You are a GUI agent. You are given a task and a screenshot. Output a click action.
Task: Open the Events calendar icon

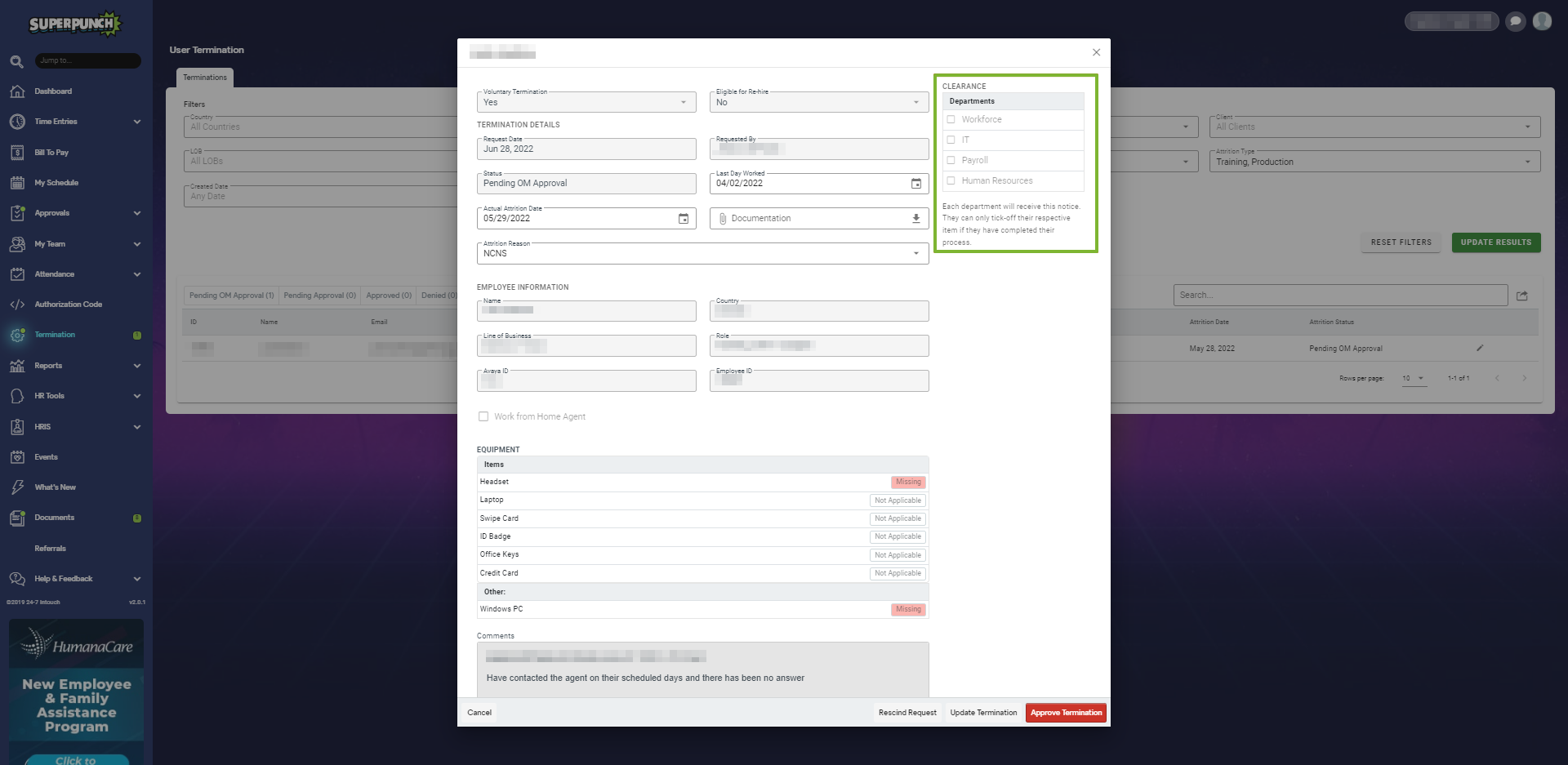(17, 457)
